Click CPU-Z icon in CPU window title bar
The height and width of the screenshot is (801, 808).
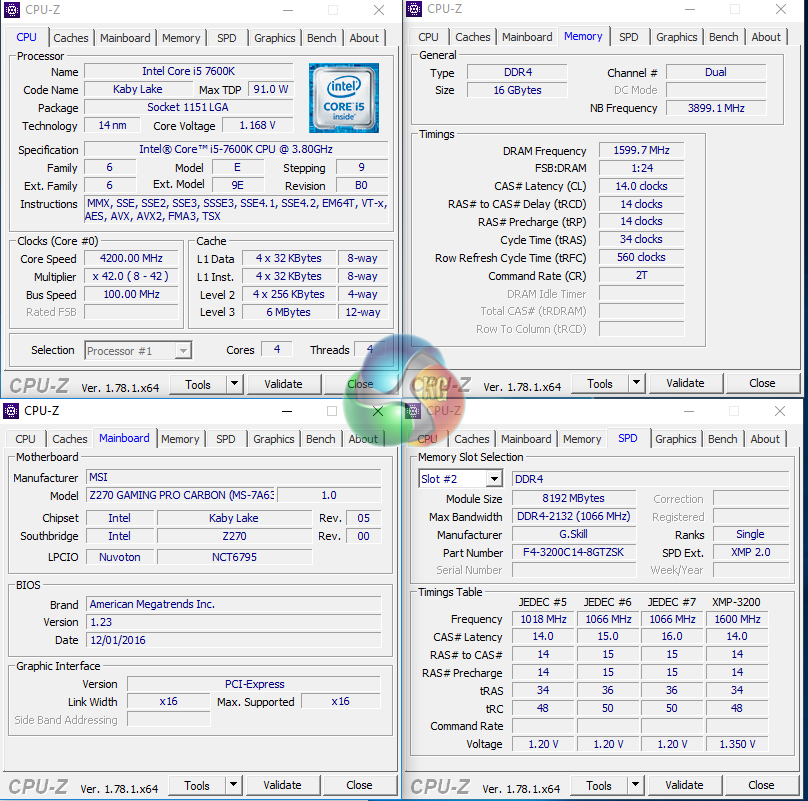tap(11, 11)
